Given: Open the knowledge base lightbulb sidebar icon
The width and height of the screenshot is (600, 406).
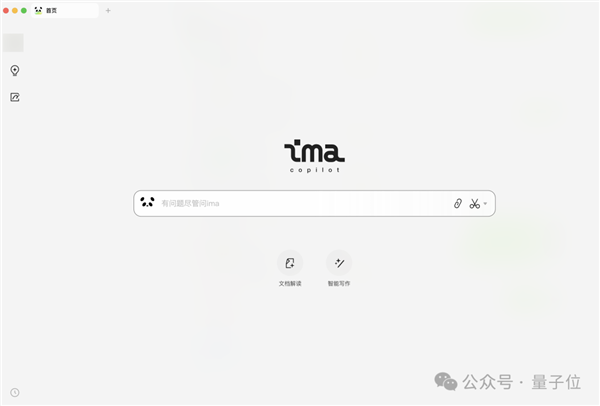Looking at the screenshot, I should [x=15, y=70].
